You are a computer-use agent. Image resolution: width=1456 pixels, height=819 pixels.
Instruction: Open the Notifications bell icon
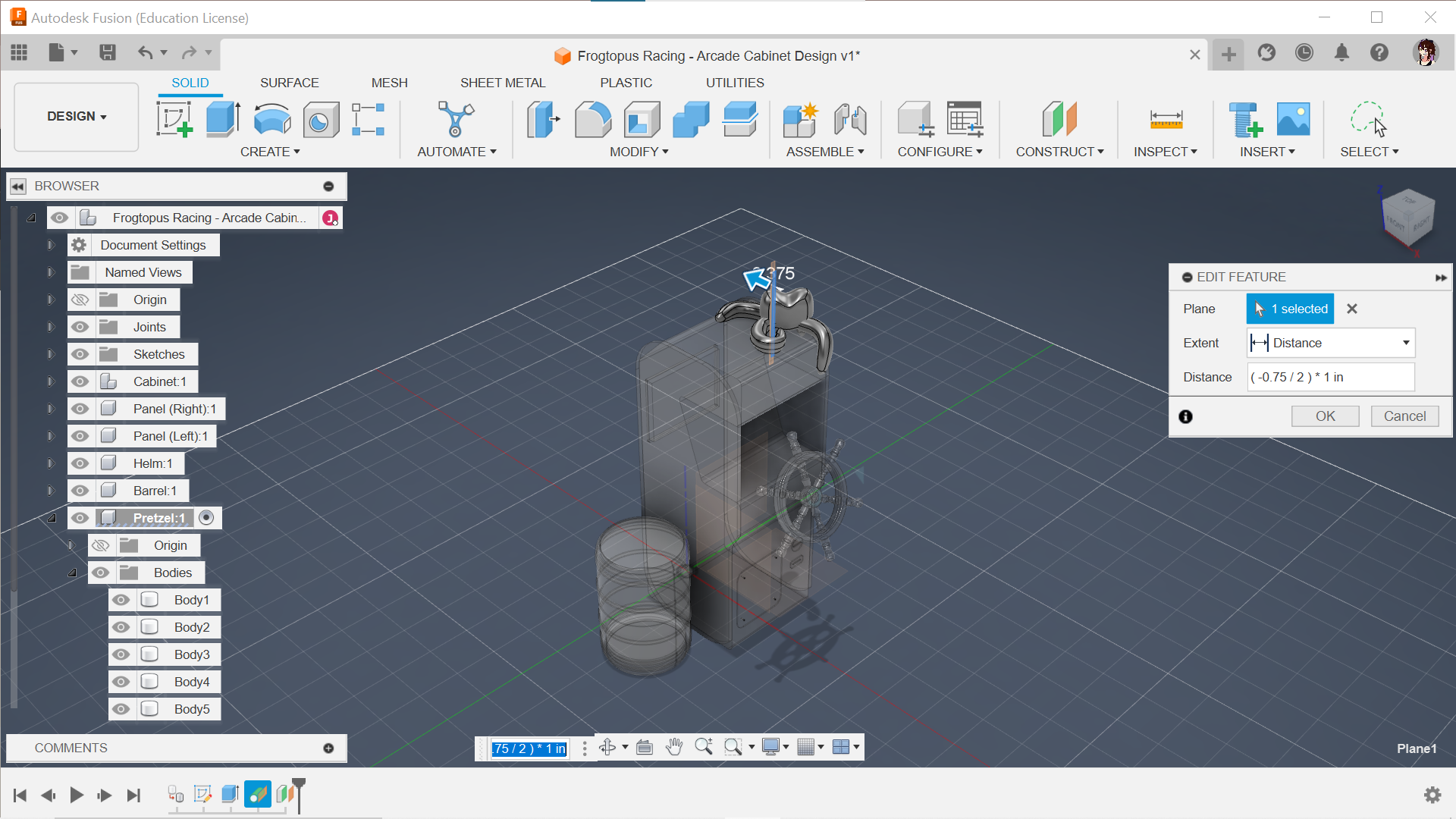point(1341,52)
